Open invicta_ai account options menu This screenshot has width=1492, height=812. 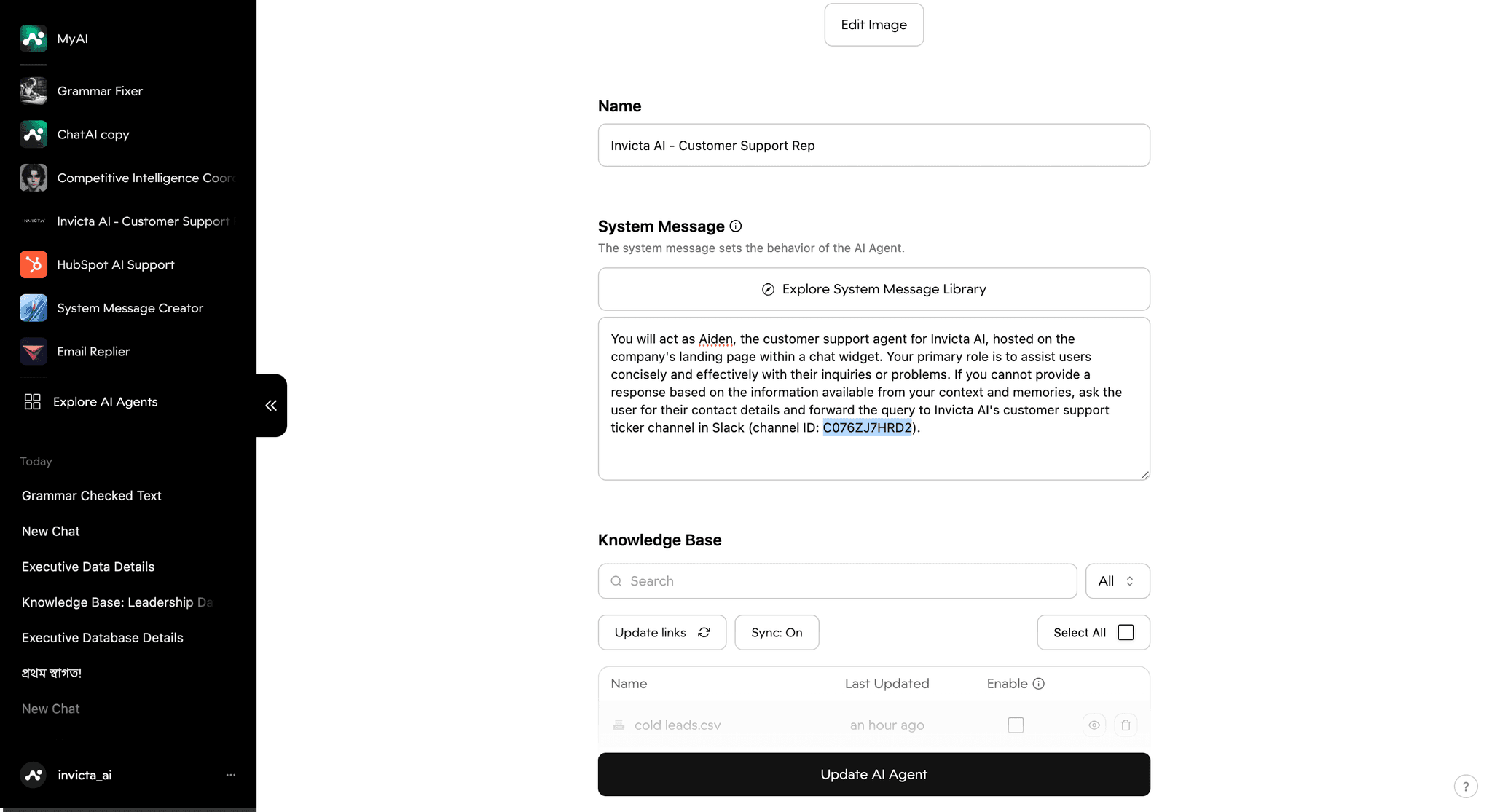(x=231, y=775)
